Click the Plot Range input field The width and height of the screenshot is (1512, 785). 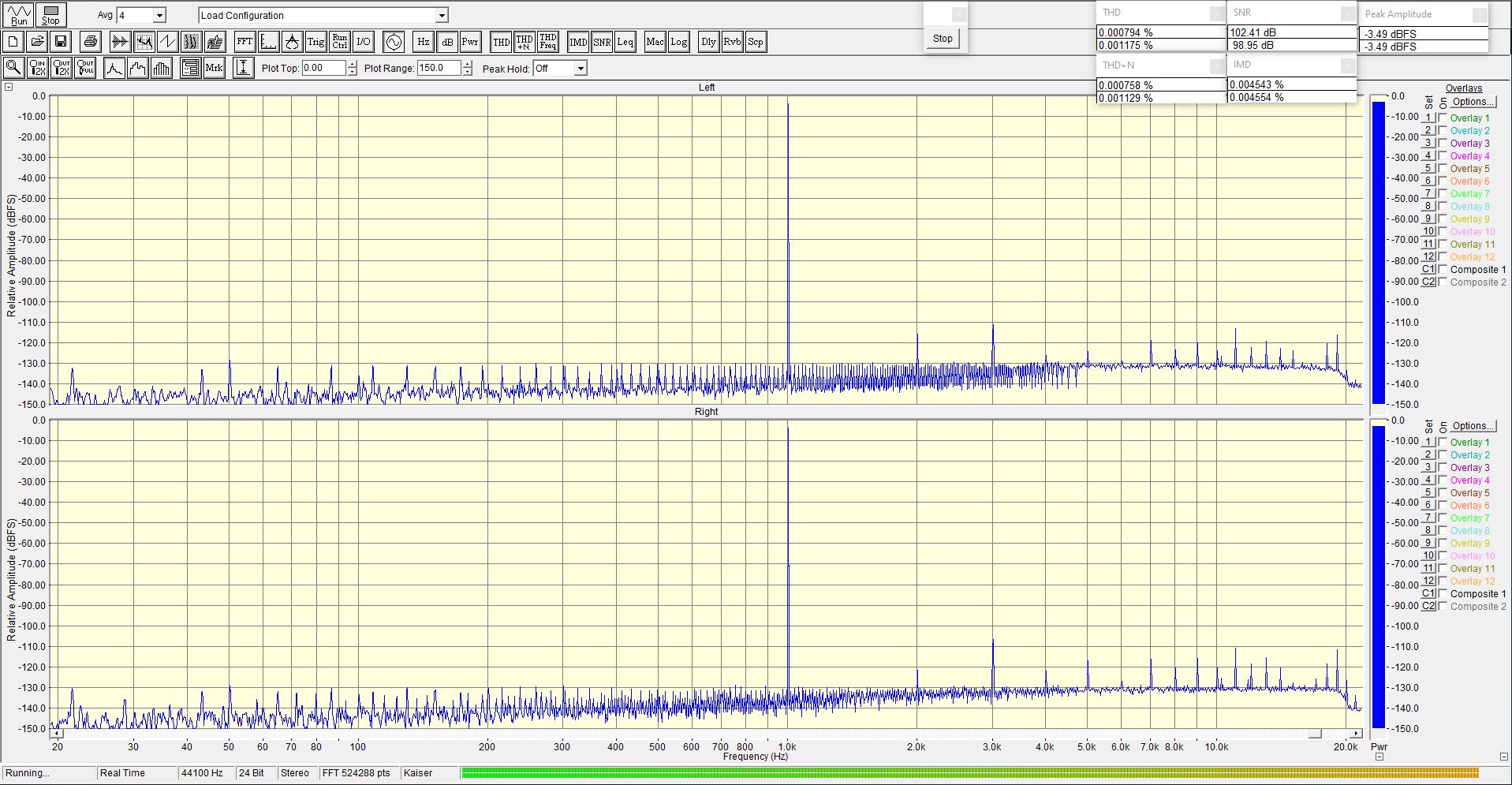(x=439, y=69)
